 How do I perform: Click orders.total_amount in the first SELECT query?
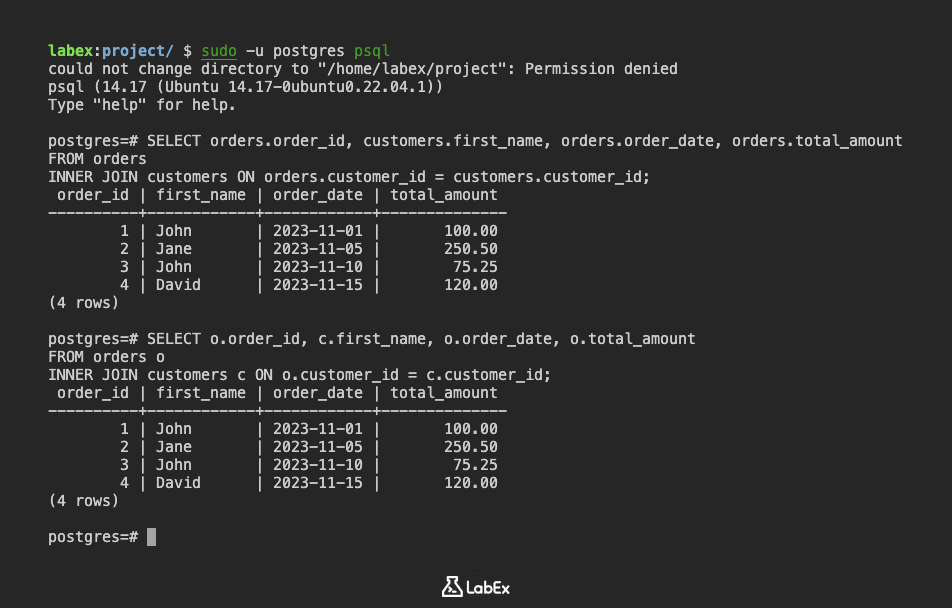(817, 141)
